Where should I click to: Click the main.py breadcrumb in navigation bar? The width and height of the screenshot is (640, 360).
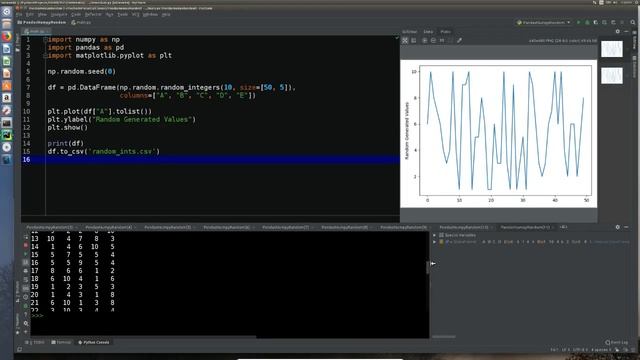coord(81,22)
